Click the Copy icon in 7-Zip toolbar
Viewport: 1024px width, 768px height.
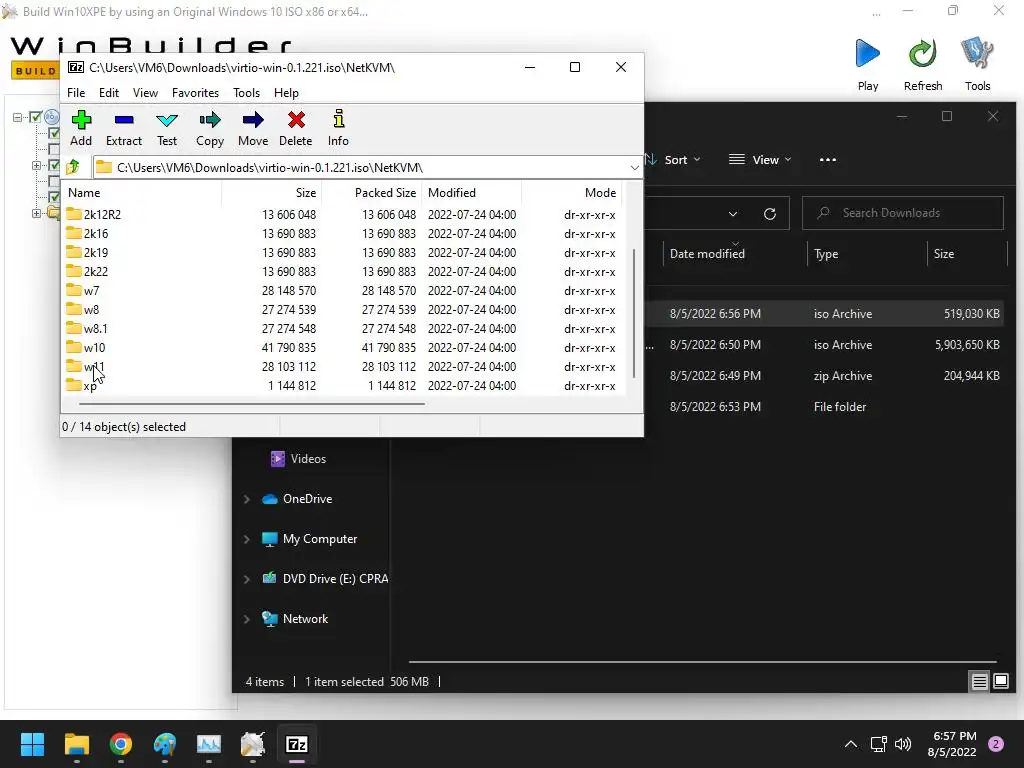coord(210,120)
